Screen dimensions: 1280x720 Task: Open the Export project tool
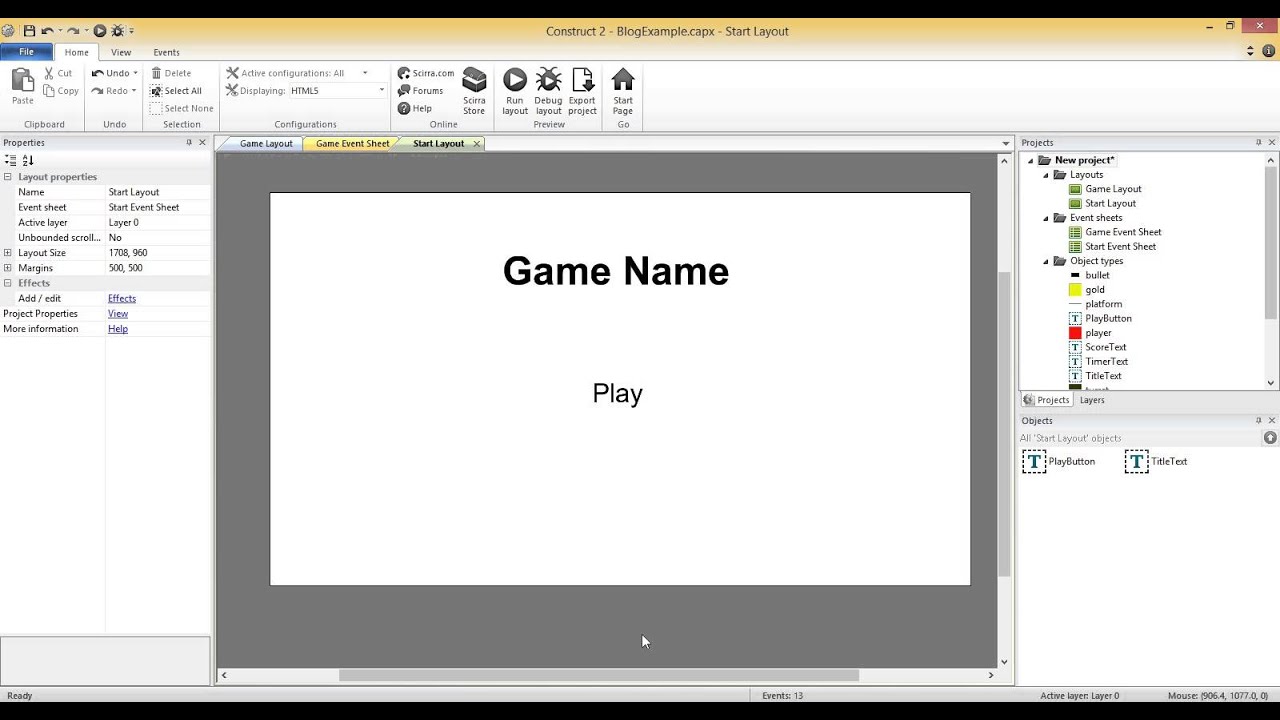[x=582, y=91]
